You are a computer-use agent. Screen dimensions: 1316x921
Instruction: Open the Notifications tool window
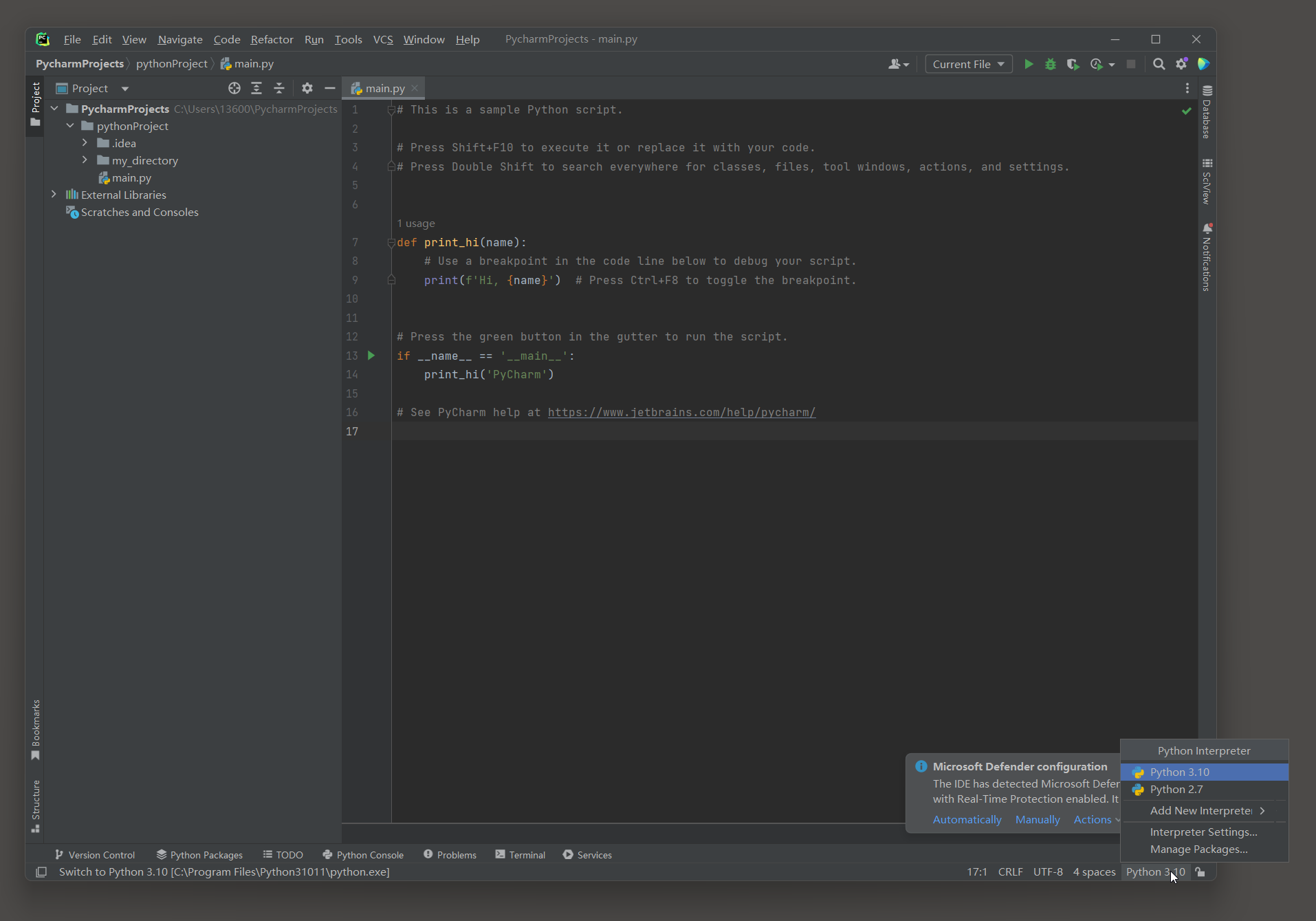(1207, 257)
